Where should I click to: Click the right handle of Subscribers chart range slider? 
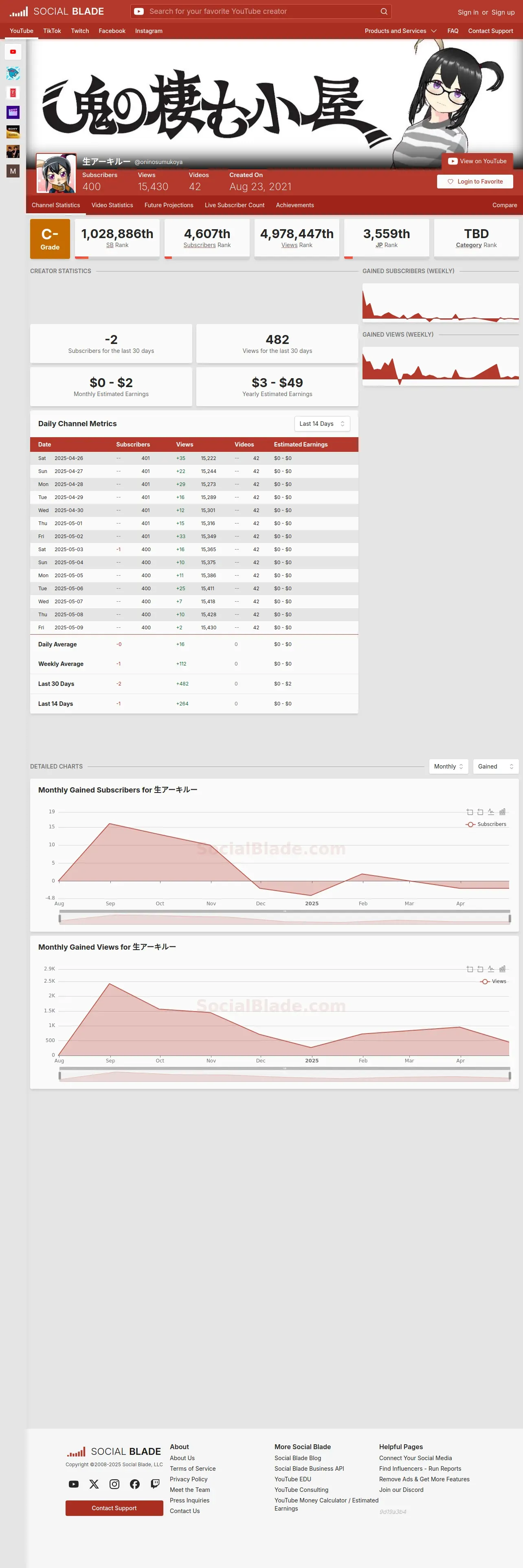coord(510,918)
